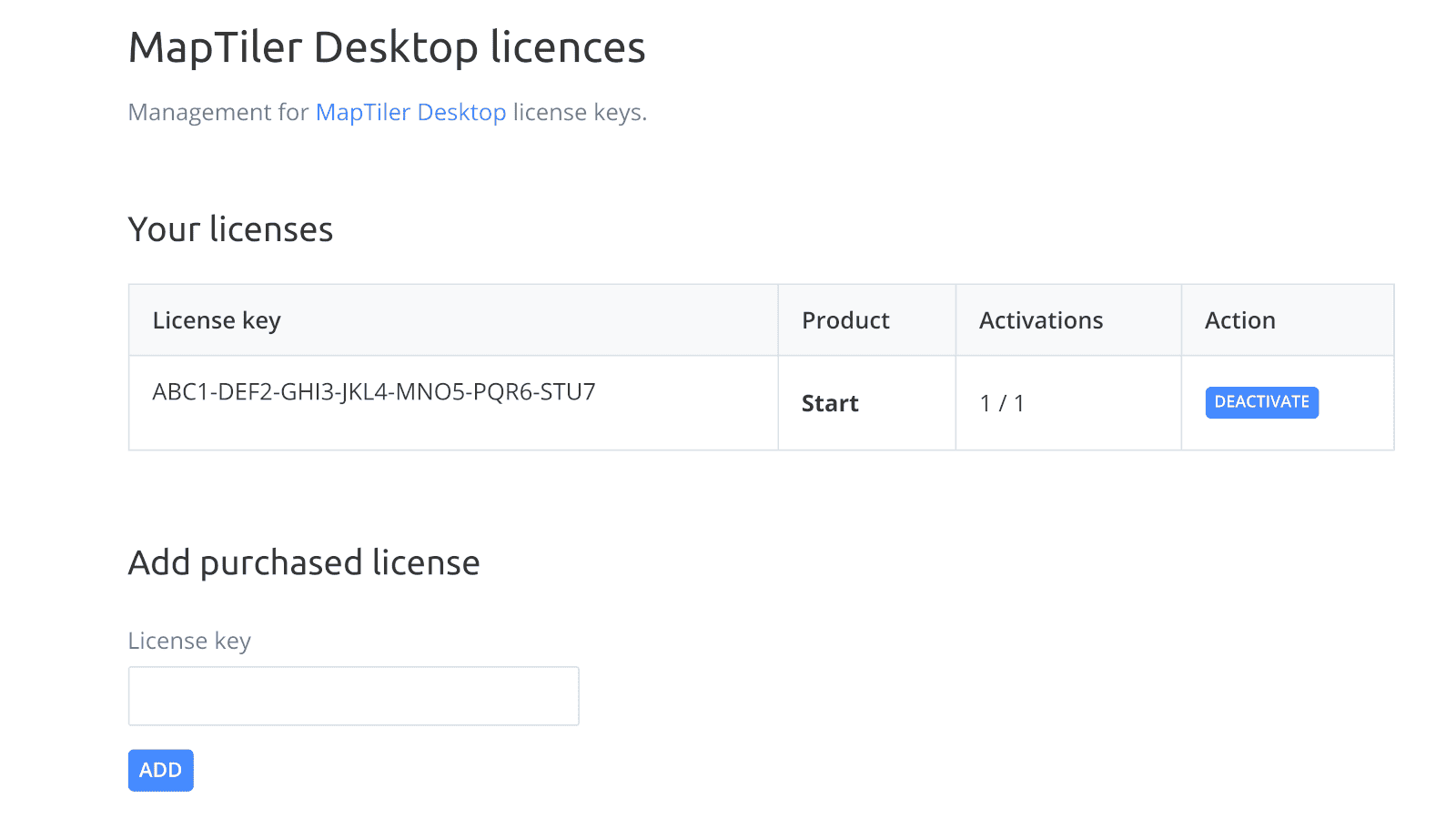Click the Add purchased license heading
Screen dimensions: 1456x819
tap(304, 562)
